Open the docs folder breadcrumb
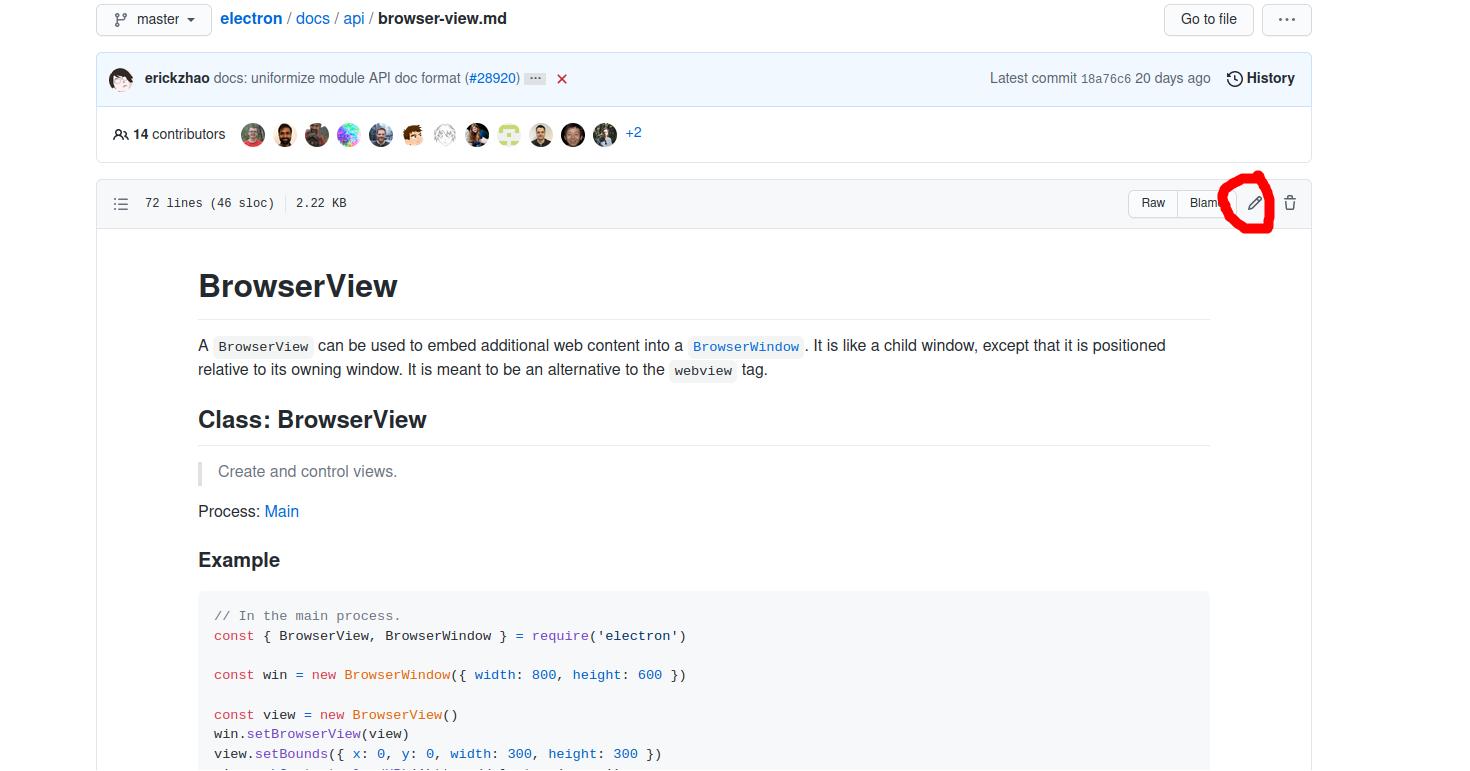Image resolution: width=1470 pixels, height=771 pixels. (312, 18)
